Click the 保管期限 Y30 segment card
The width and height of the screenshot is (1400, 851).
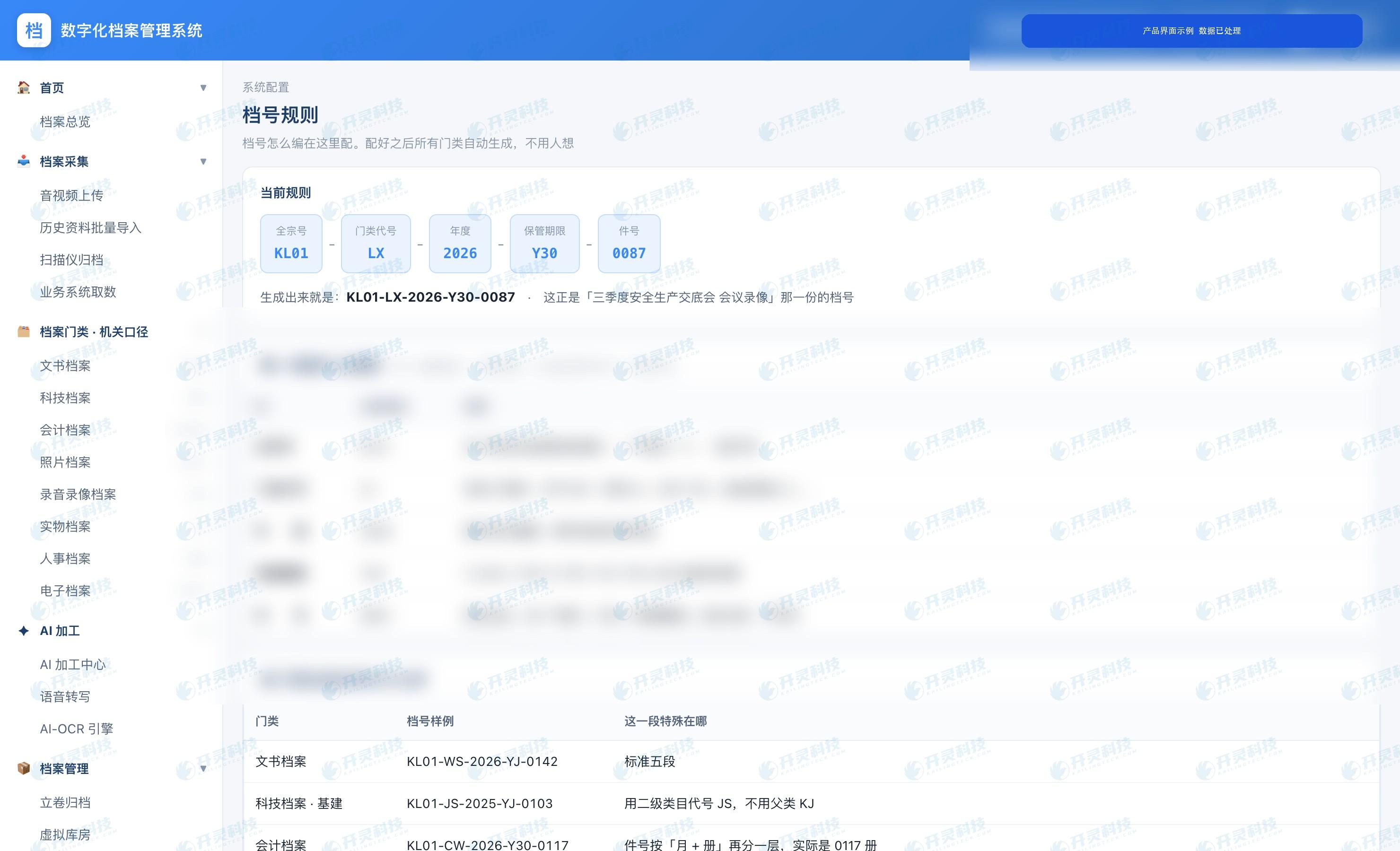[x=545, y=243]
